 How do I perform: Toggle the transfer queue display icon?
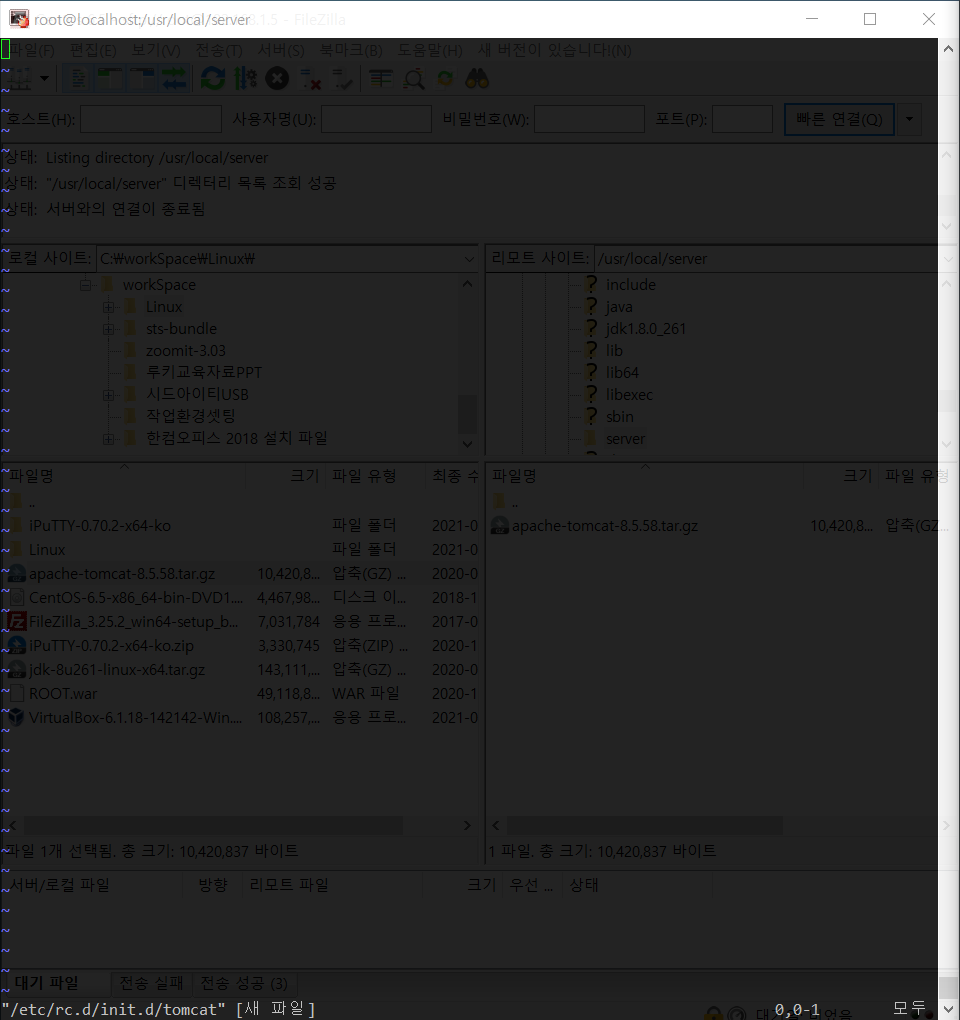(x=174, y=79)
